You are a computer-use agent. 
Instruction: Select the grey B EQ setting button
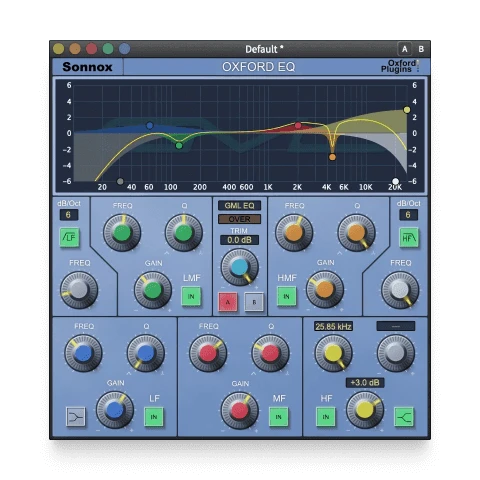(254, 302)
